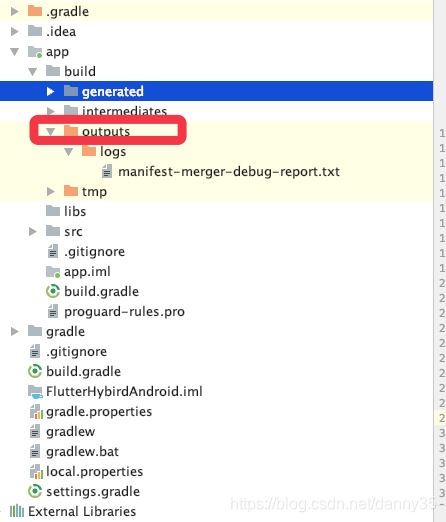Viewport: 446px width, 522px height.
Task: Click the libs folder icon
Action: [53, 211]
